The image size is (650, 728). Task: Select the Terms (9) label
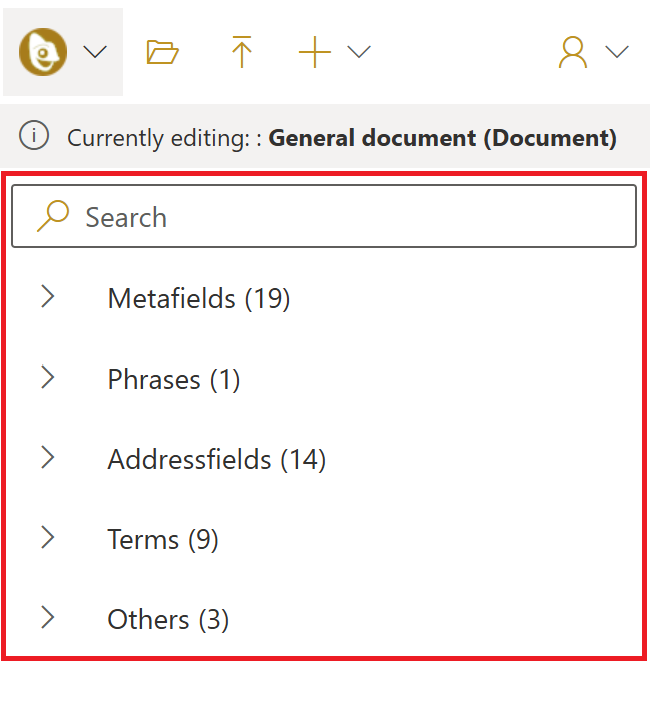pyautogui.click(x=163, y=540)
